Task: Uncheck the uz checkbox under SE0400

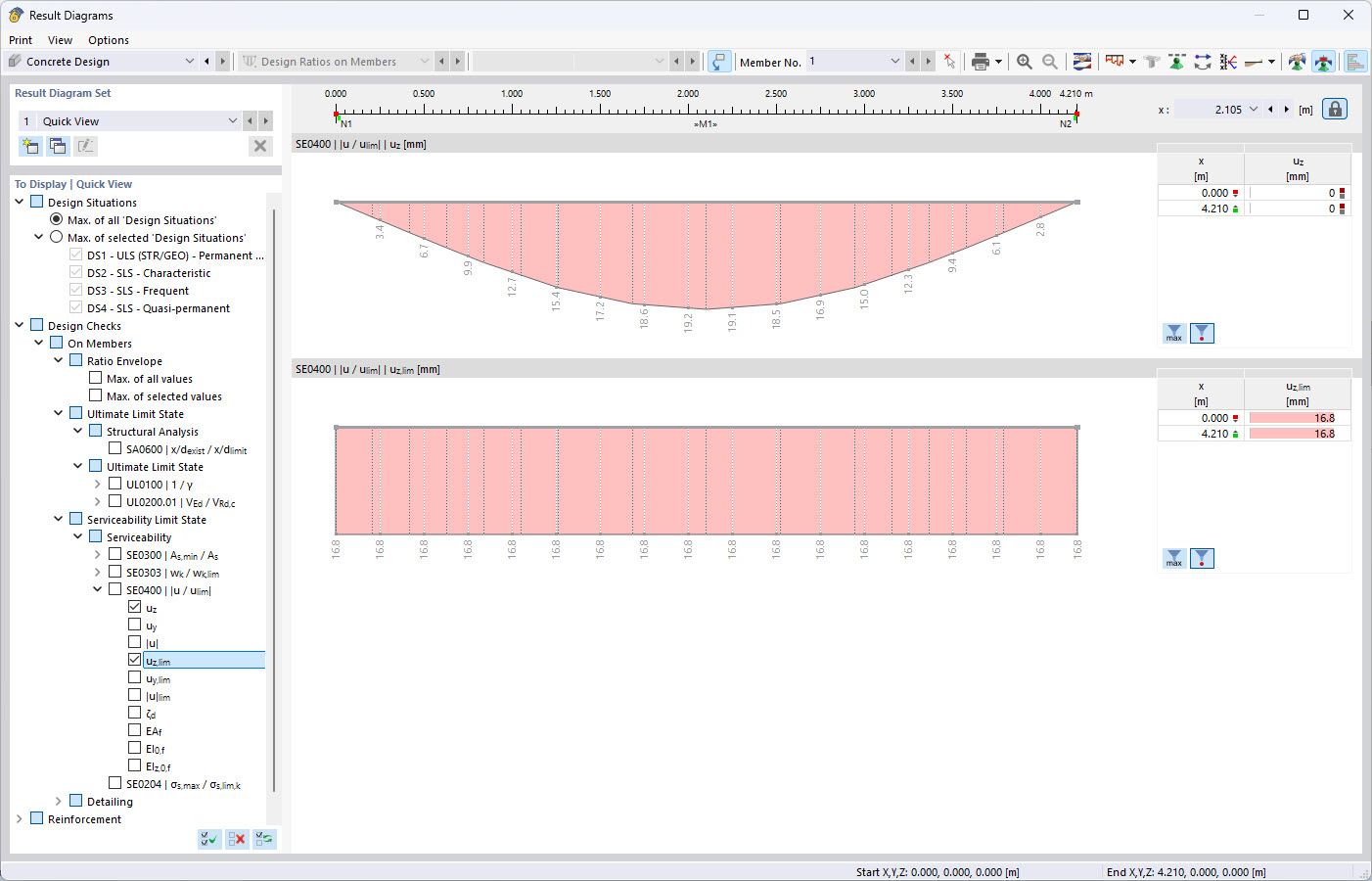Action: pyautogui.click(x=135, y=607)
